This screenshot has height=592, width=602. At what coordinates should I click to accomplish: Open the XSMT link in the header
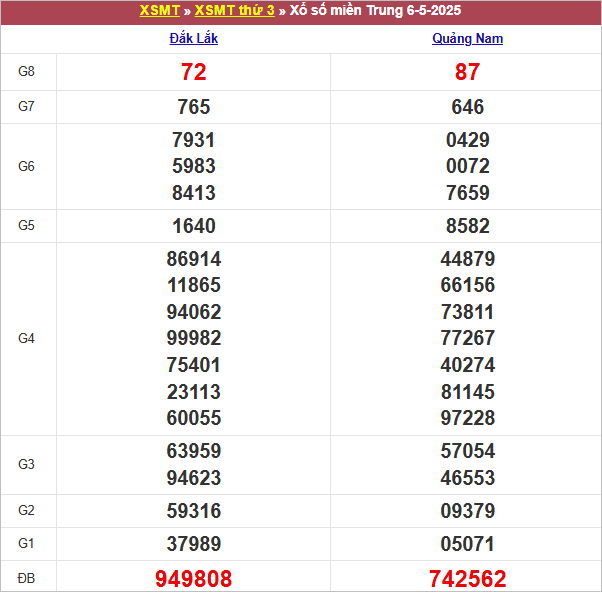click(x=159, y=10)
